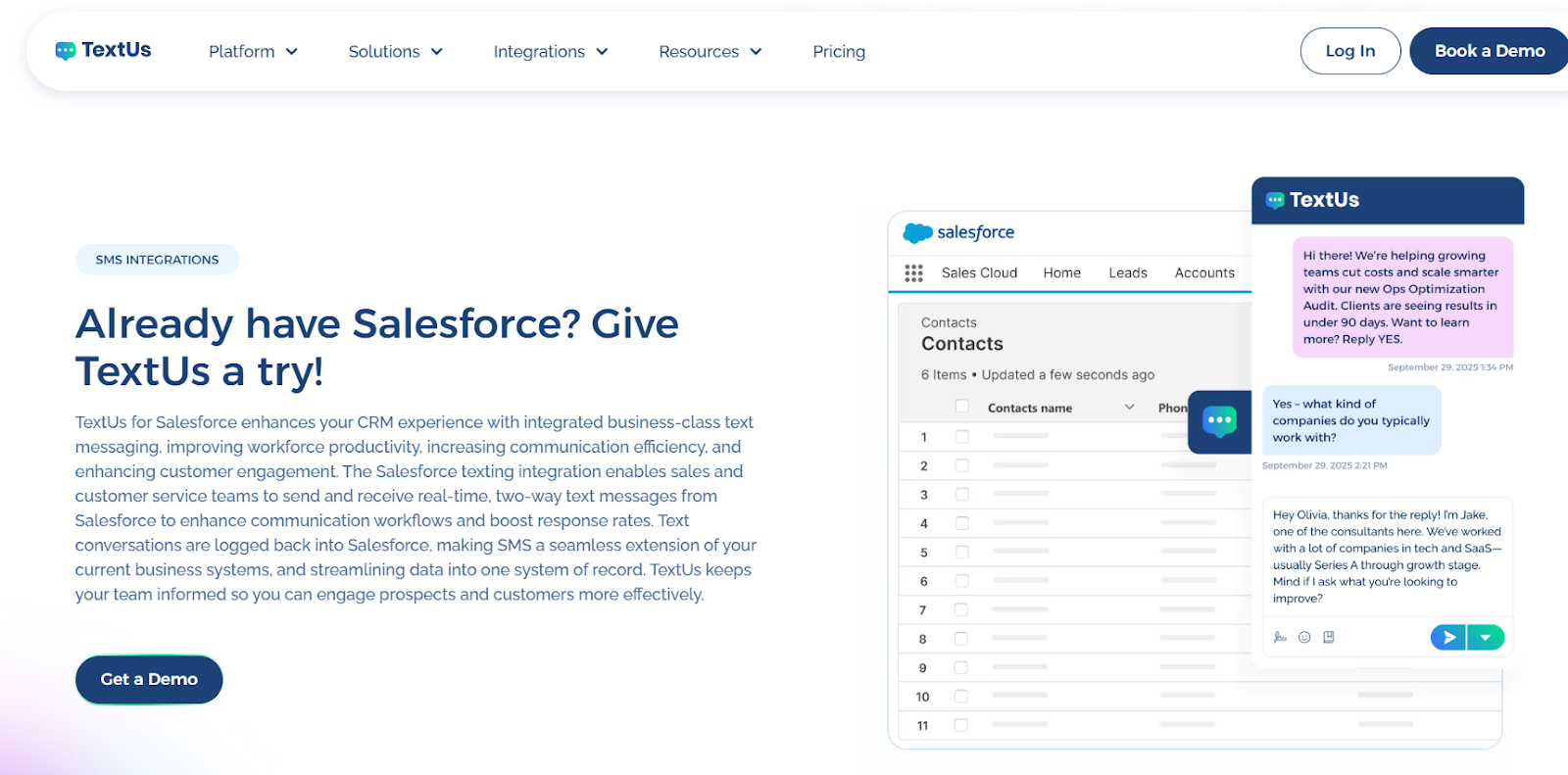Expand the Platform dropdown menu
Image resolution: width=1568 pixels, height=775 pixels.
(x=253, y=51)
